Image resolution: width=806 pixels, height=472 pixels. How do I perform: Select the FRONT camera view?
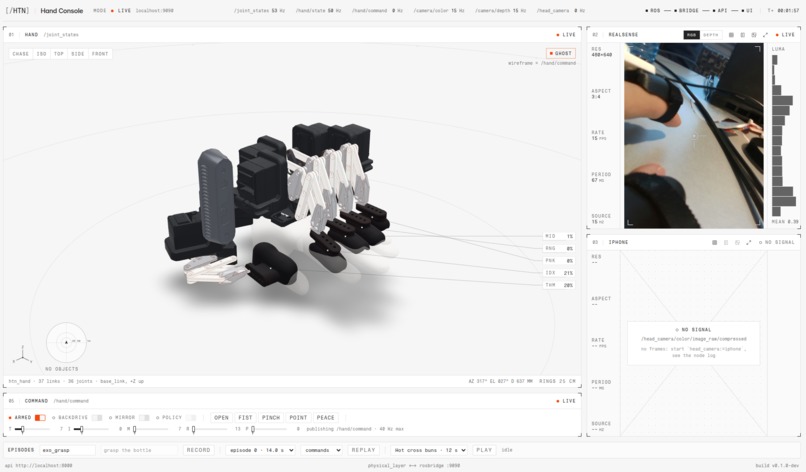click(x=100, y=53)
